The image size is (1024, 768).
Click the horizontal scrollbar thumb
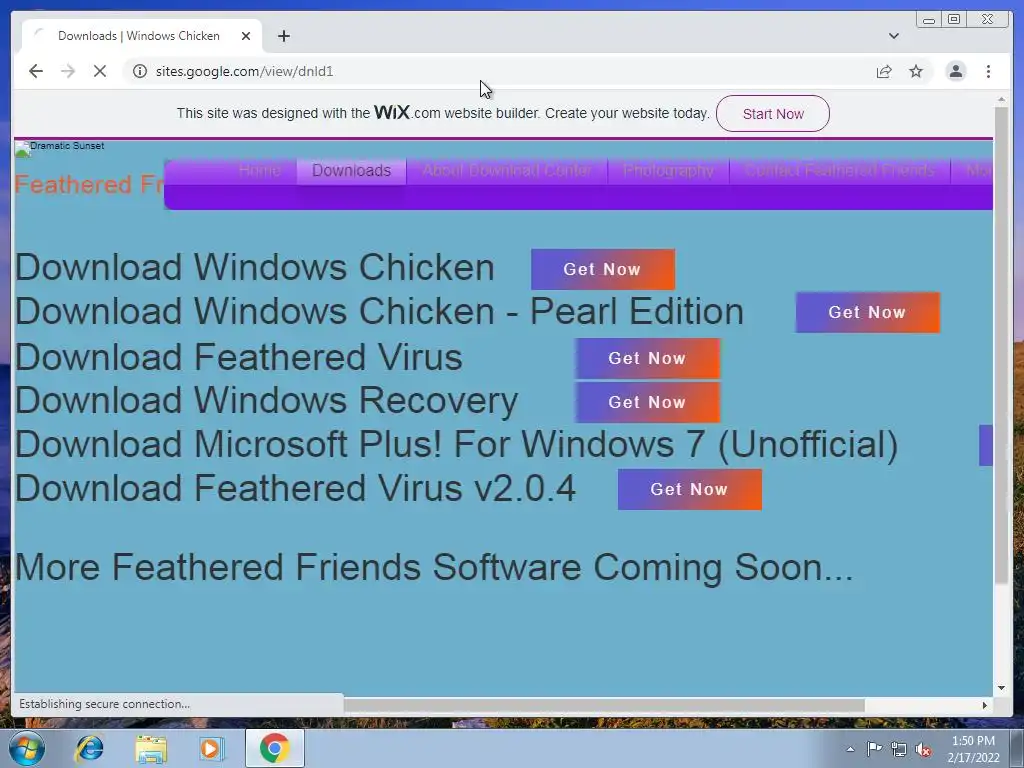click(604, 705)
